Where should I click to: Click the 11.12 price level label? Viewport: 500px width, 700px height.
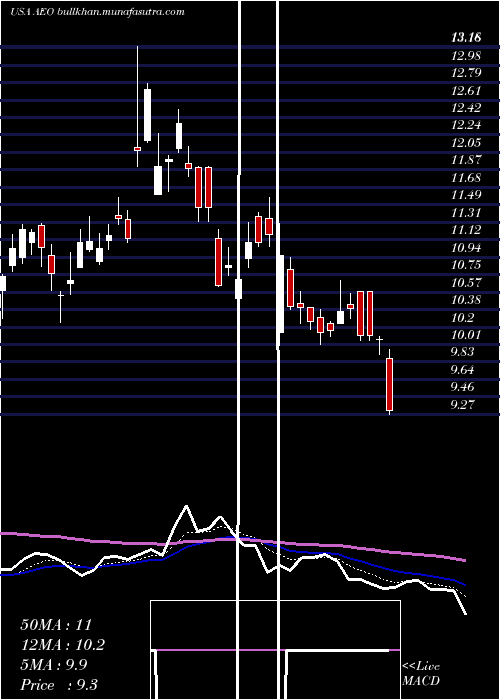click(466, 230)
